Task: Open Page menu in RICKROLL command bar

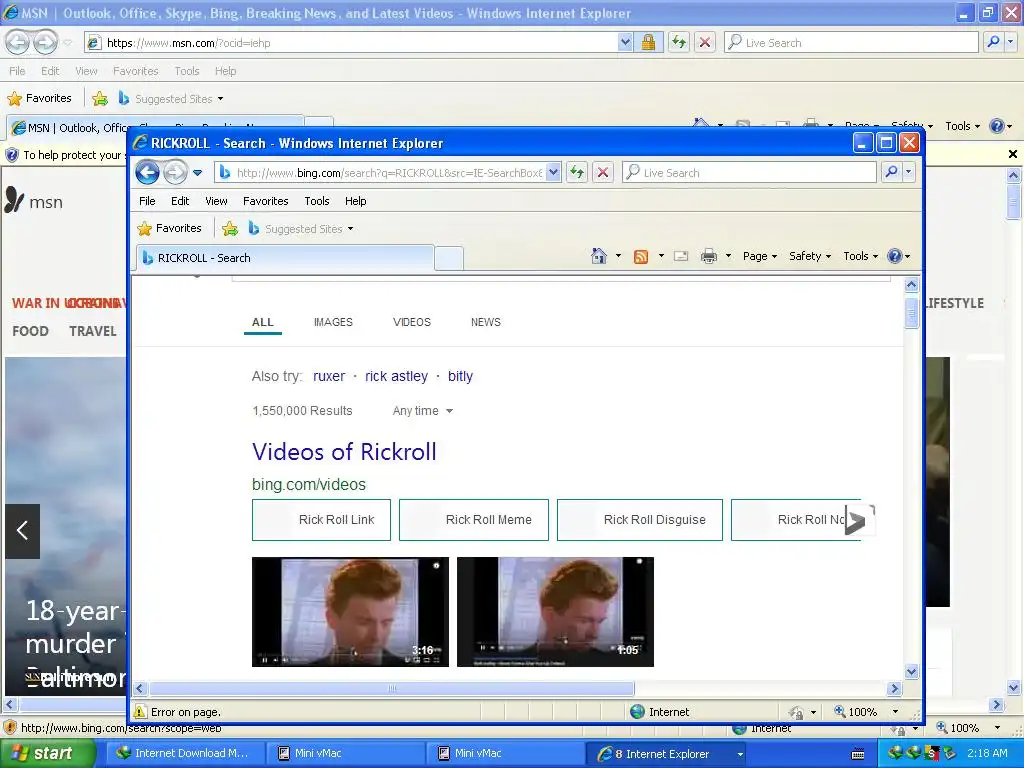Action: click(x=760, y=256)
